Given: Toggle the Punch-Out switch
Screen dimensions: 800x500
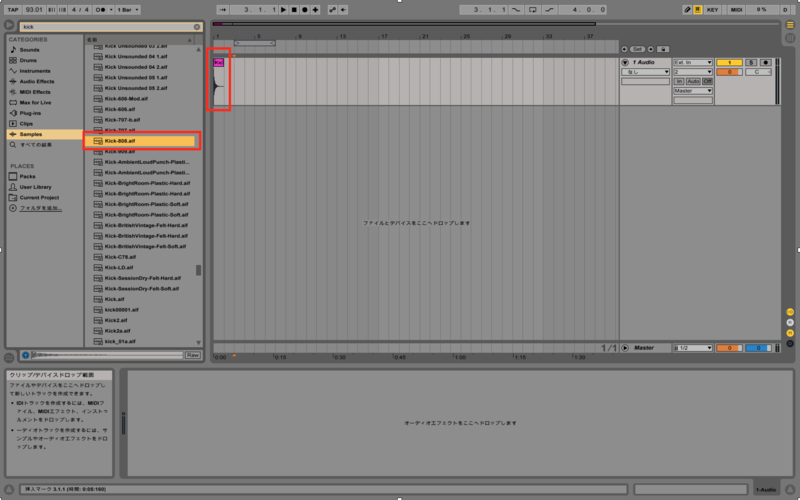Looking at the screenshot, I should [549, 10].
